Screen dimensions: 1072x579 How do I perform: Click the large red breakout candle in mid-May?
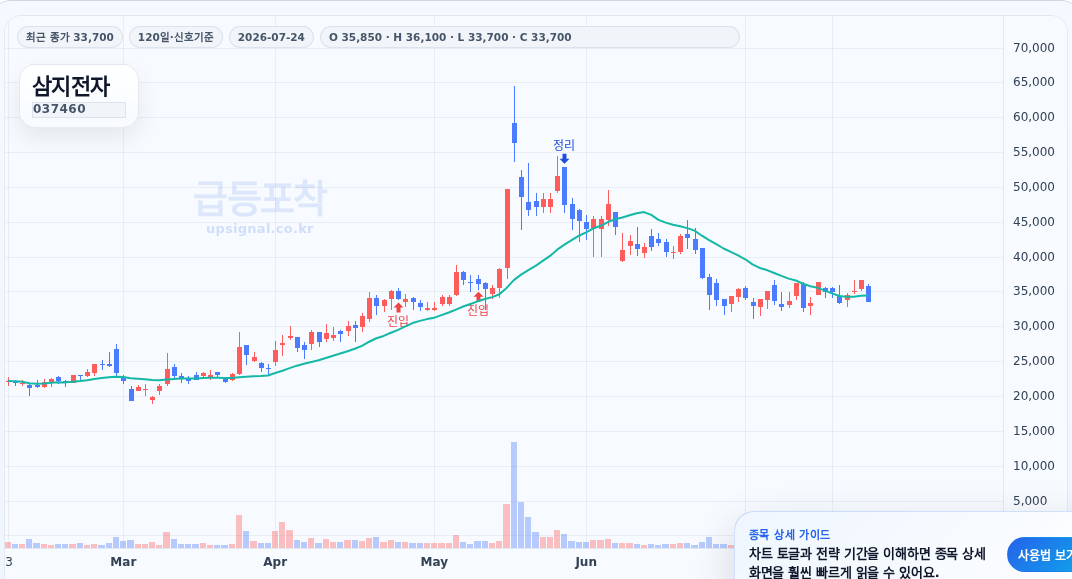(x=507, y=229)
